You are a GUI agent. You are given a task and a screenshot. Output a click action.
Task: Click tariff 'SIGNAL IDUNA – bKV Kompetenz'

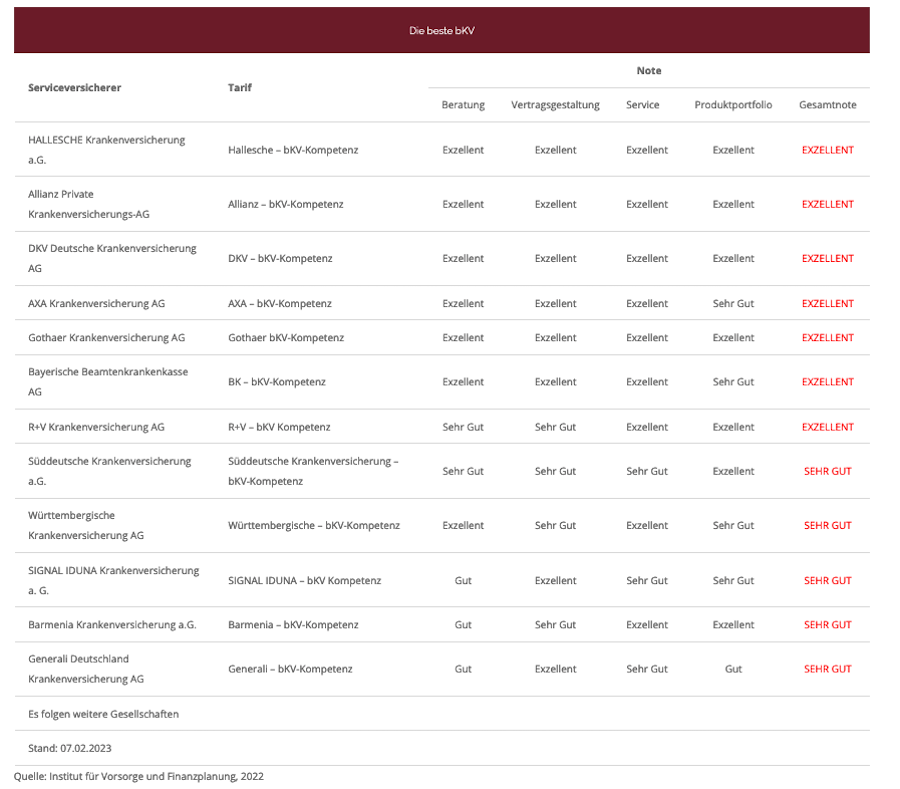[x=304, y=580]
